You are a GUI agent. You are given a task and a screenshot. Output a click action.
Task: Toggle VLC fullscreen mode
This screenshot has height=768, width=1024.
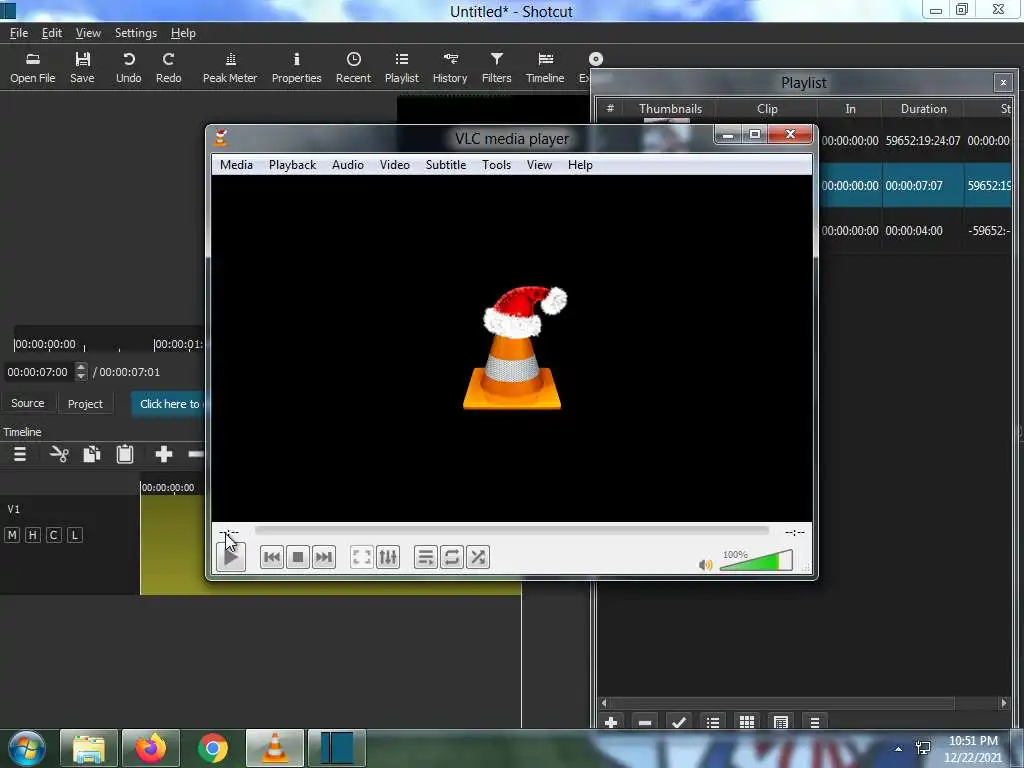point(362,557)
